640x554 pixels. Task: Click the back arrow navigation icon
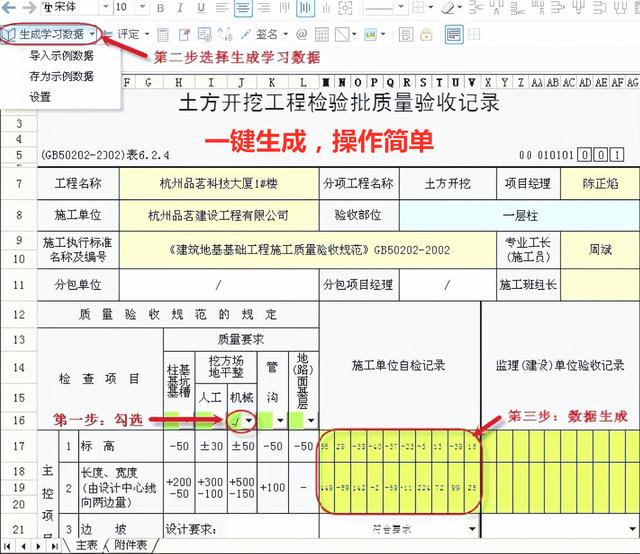[x=9, y=7]
